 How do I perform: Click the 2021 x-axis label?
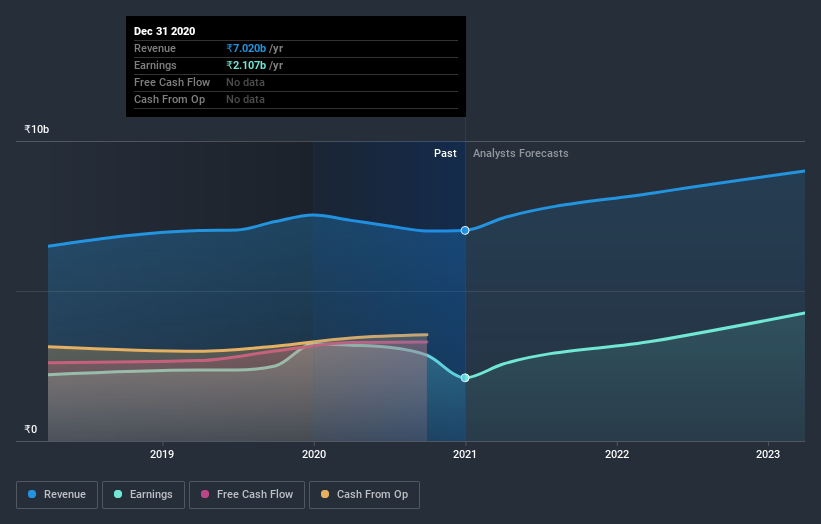465,454
